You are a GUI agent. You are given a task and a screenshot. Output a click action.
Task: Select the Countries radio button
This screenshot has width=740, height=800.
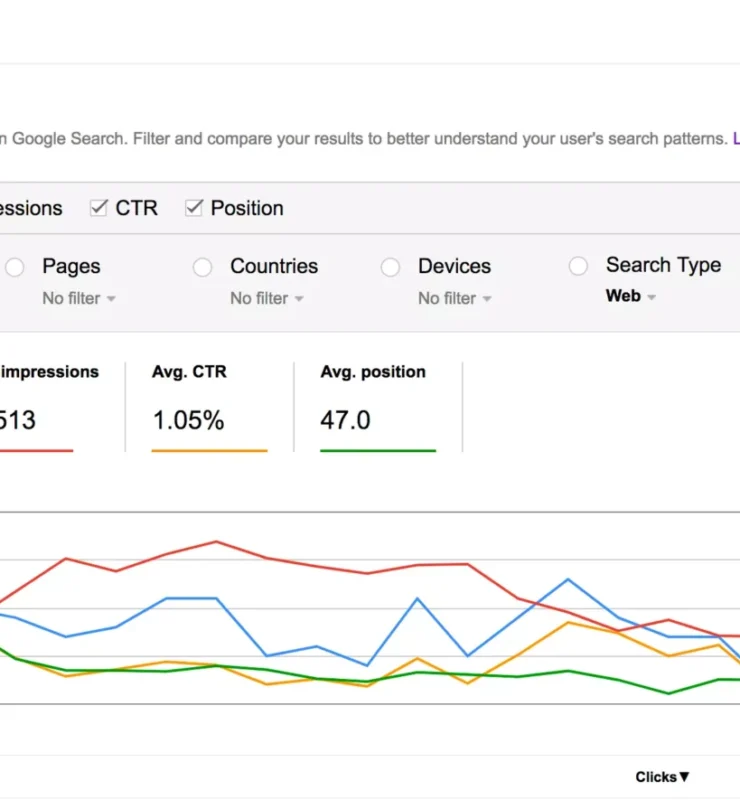(x=203, y=267)
